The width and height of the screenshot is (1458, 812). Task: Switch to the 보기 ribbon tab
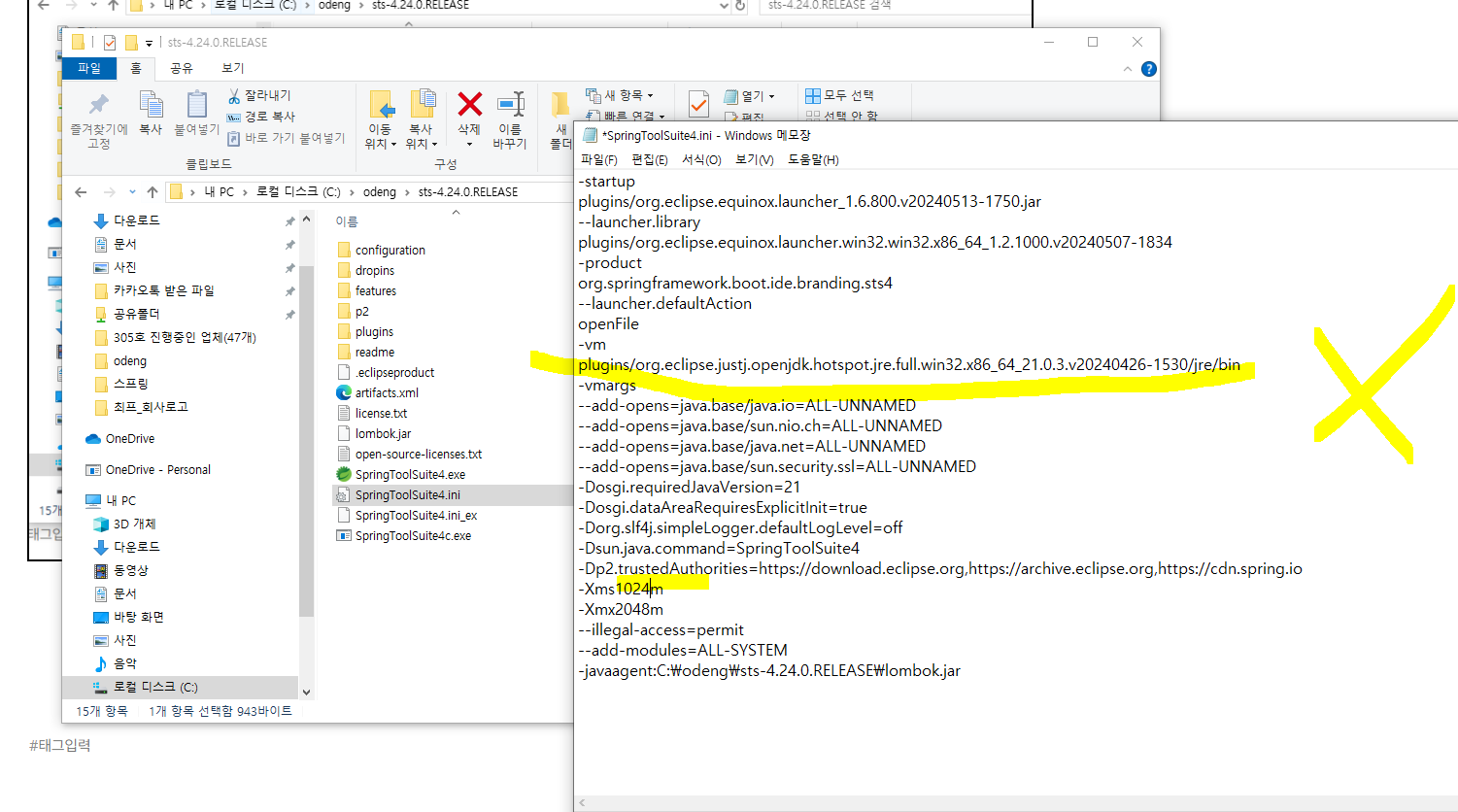tap(233, 68)
